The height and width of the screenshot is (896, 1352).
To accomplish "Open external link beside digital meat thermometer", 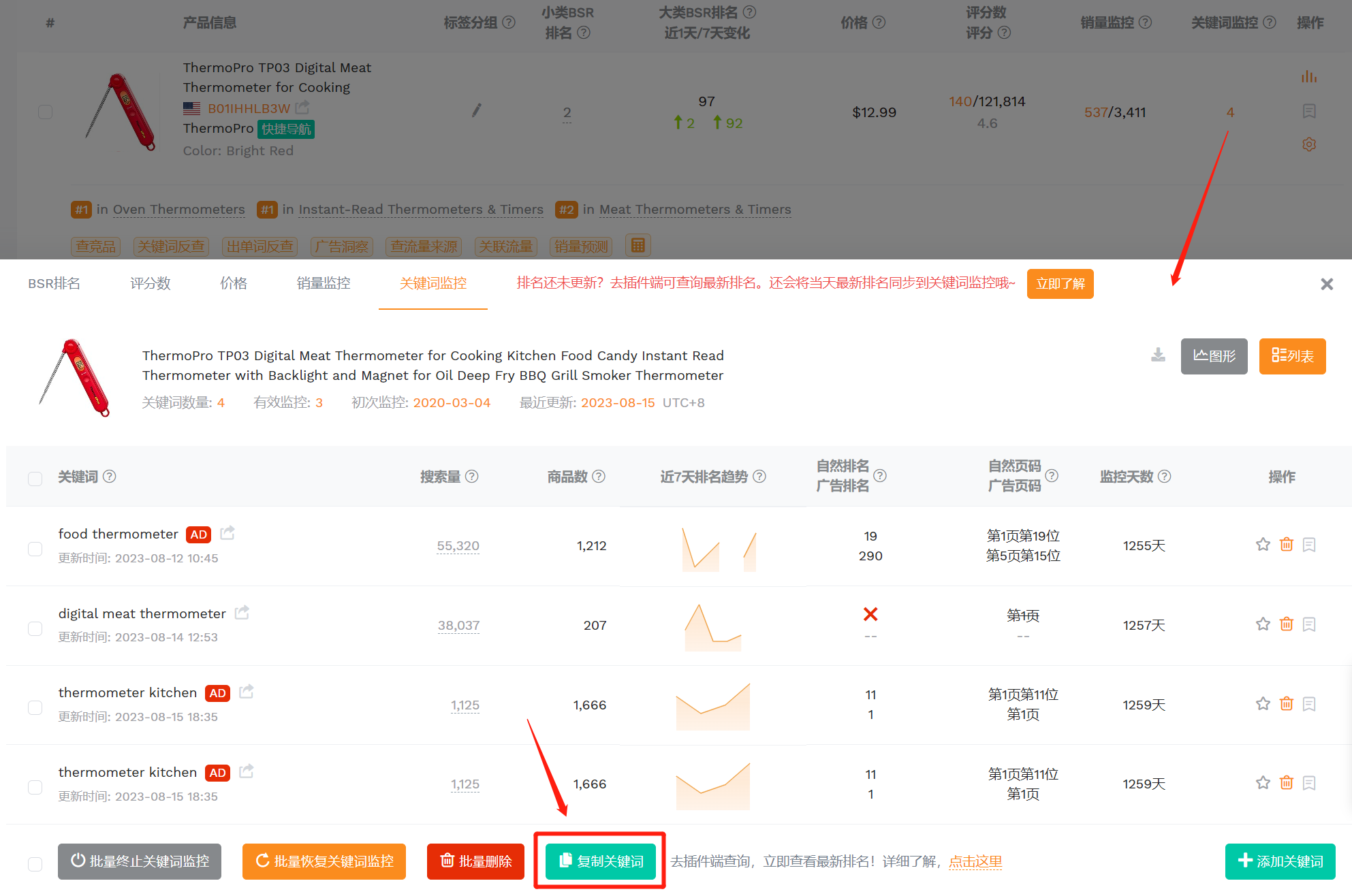I will (x=242, y=613).
